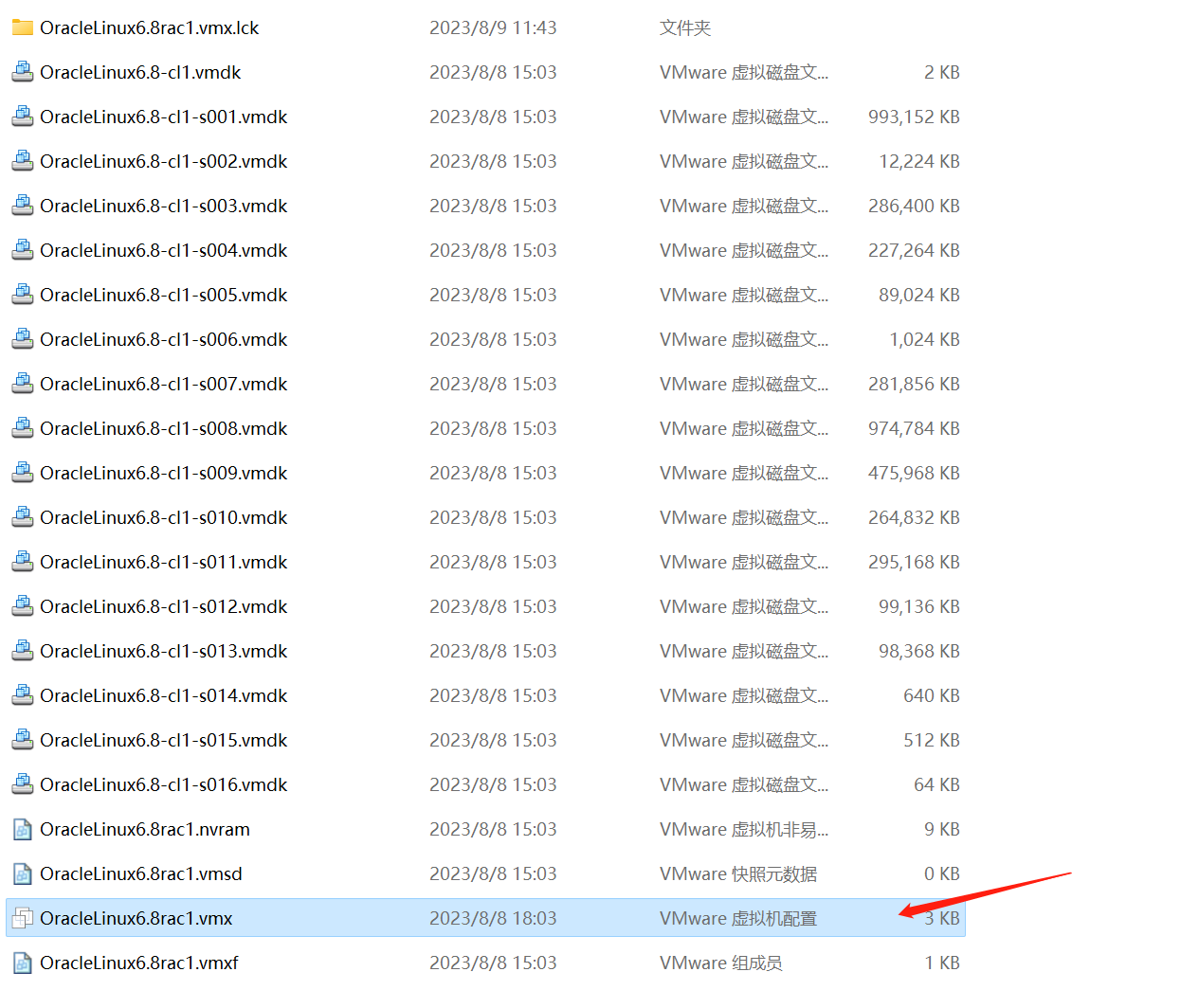The image size is (1199, 1008).
Task: Select file name OracleLinux6.8-cl1-s003.vmdk
Action: [163, 206]
